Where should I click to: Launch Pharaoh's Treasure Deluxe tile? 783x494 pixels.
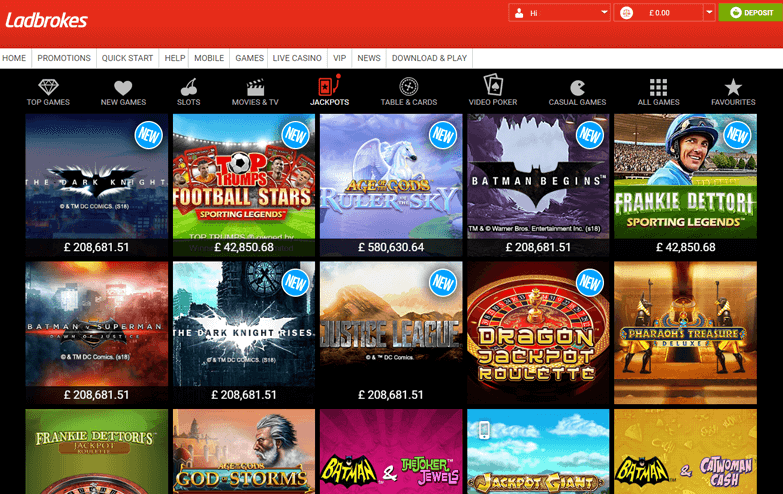685,332
